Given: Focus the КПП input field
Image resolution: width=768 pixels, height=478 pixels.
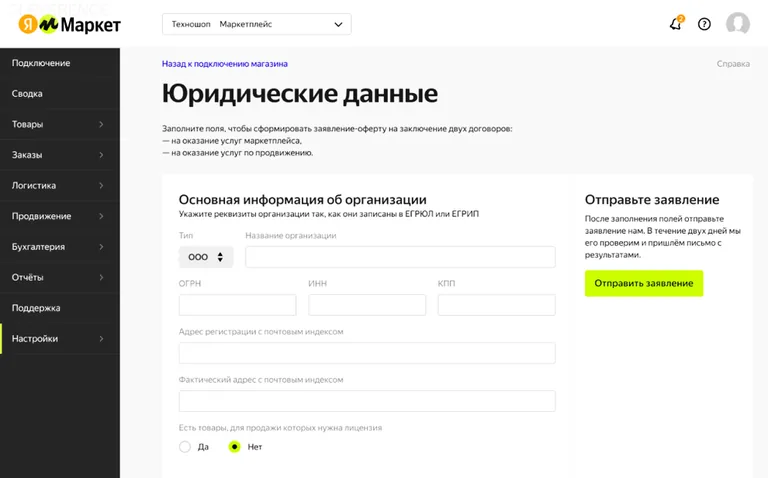Looking at the screenshot, I should [x=497, y=305].
